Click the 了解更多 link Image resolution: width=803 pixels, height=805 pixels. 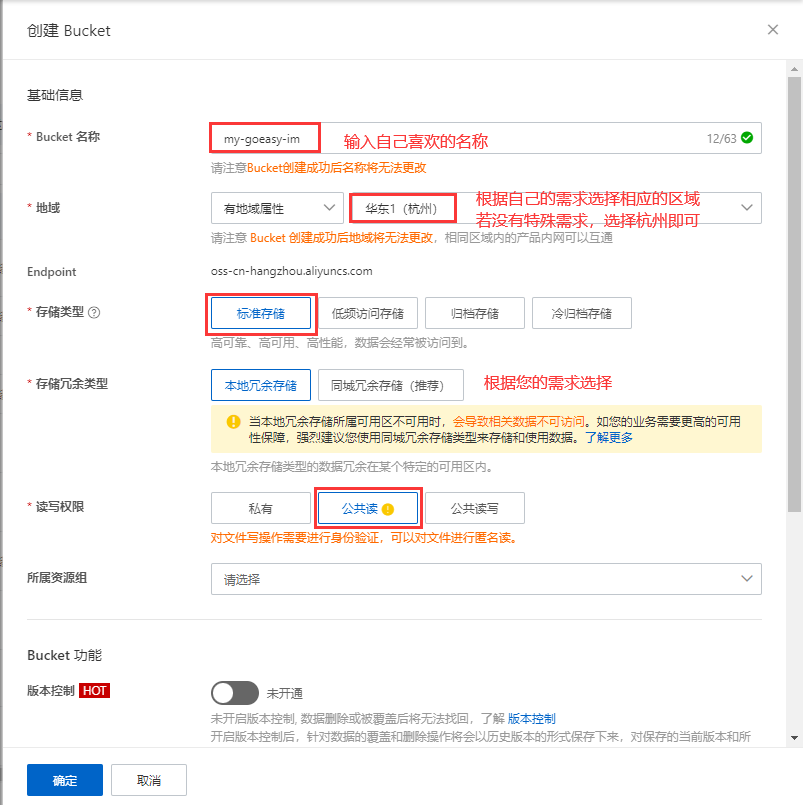pyautogui.click(x=608, y=437)
